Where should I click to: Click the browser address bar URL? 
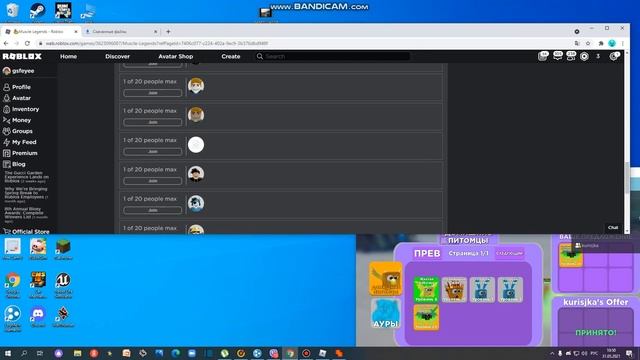pos(157,43)
